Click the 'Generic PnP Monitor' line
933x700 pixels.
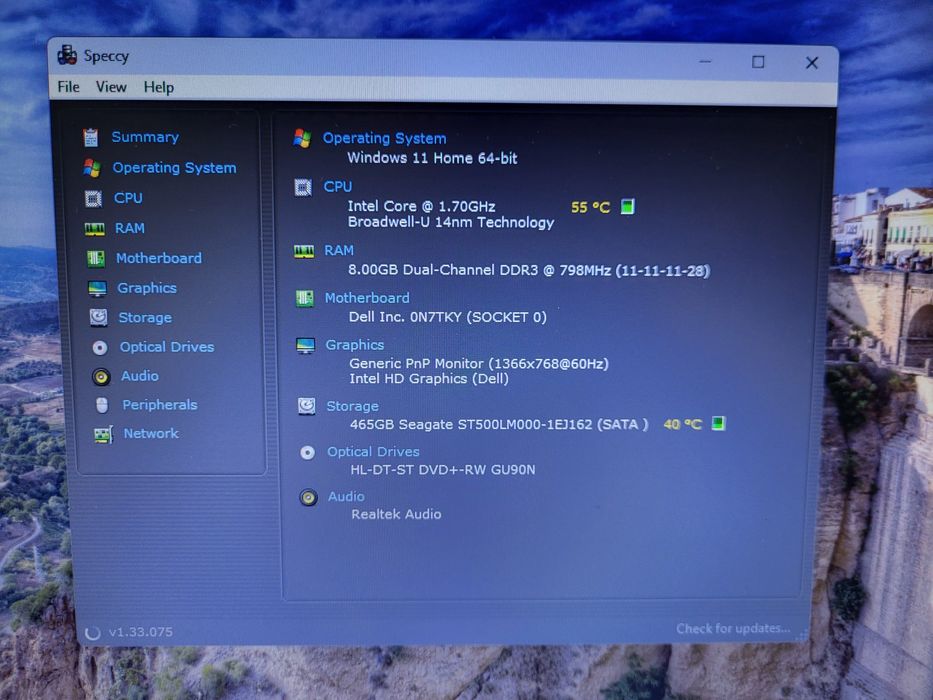479,364
